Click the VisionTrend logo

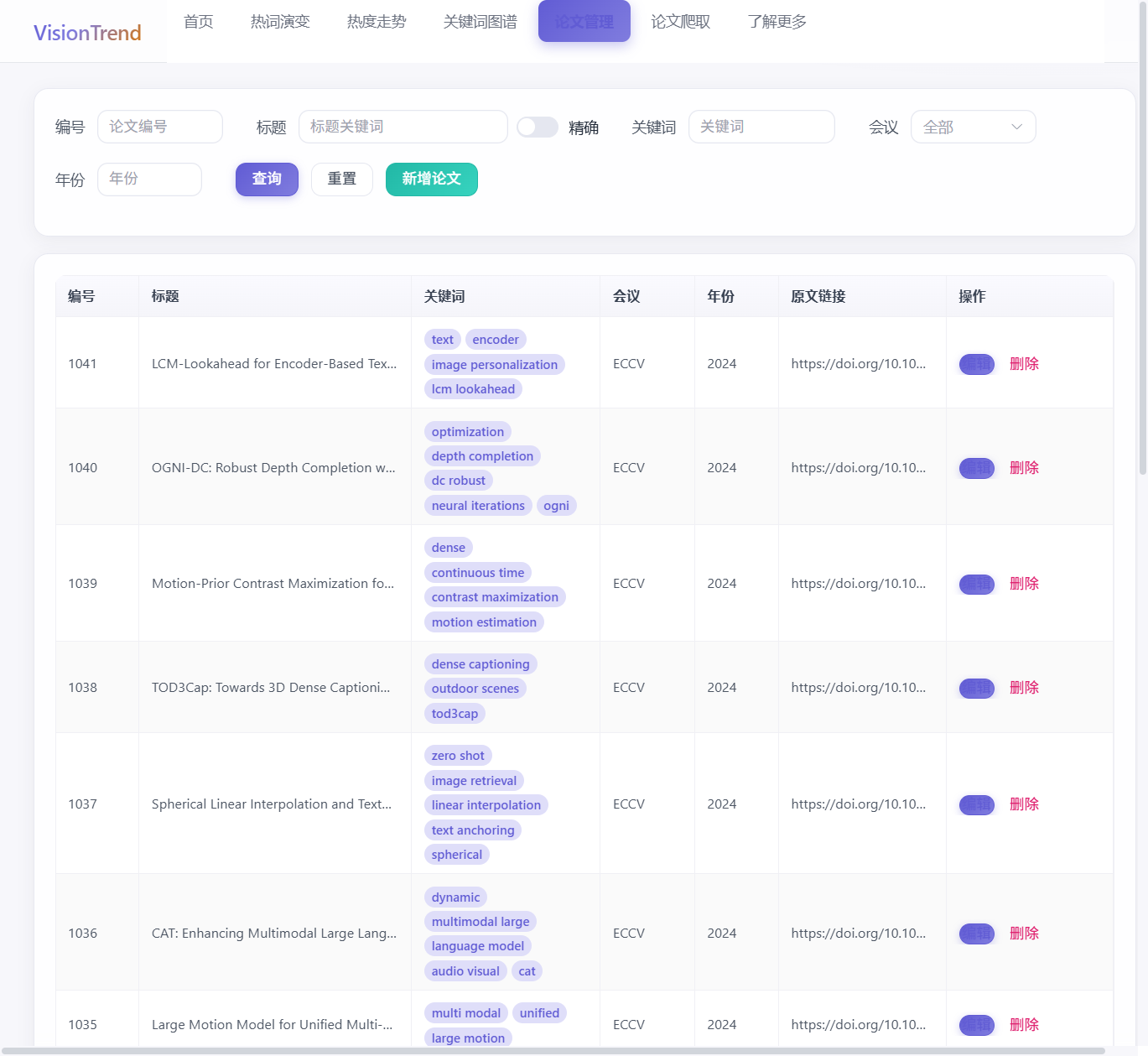87,33
